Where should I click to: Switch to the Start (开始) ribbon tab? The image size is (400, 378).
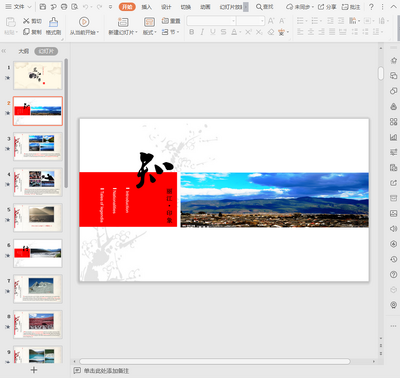pyautogui.click(x=127, y=7)
